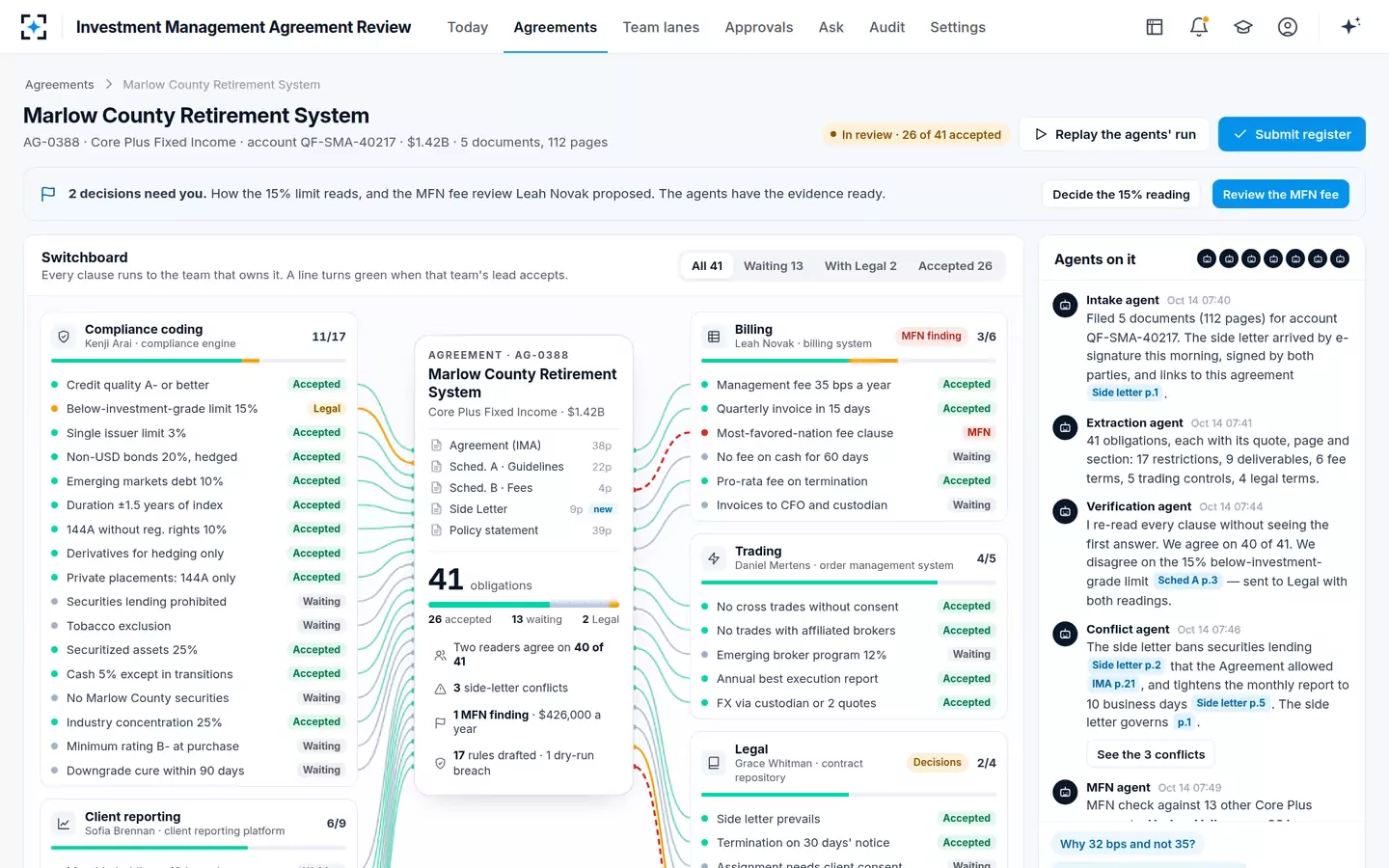The width and height of the screenshot is (1389, 868).
Task: Switch to the Today tab
Action: click(468, 27)
